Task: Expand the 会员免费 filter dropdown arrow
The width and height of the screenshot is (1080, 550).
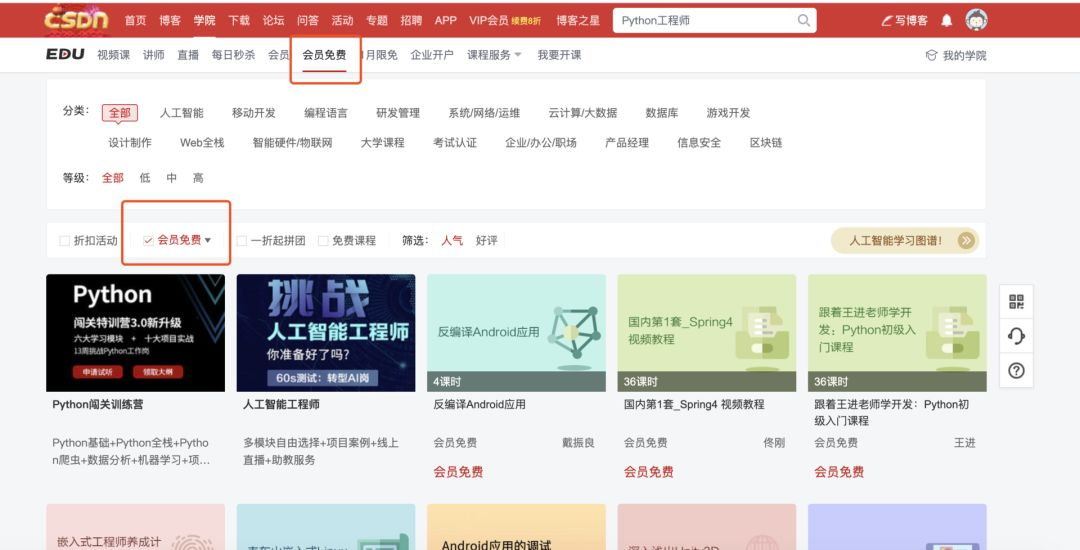Action: (208, 240)
